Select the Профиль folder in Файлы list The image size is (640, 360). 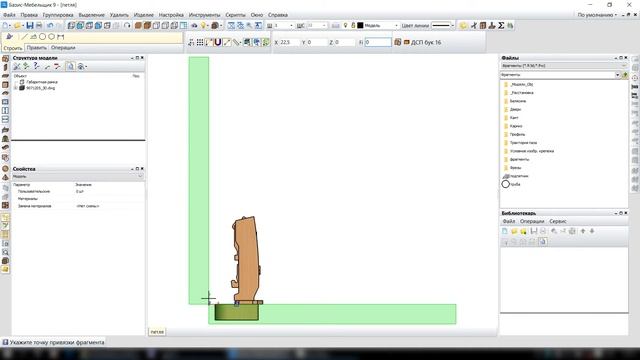point(517,134)
